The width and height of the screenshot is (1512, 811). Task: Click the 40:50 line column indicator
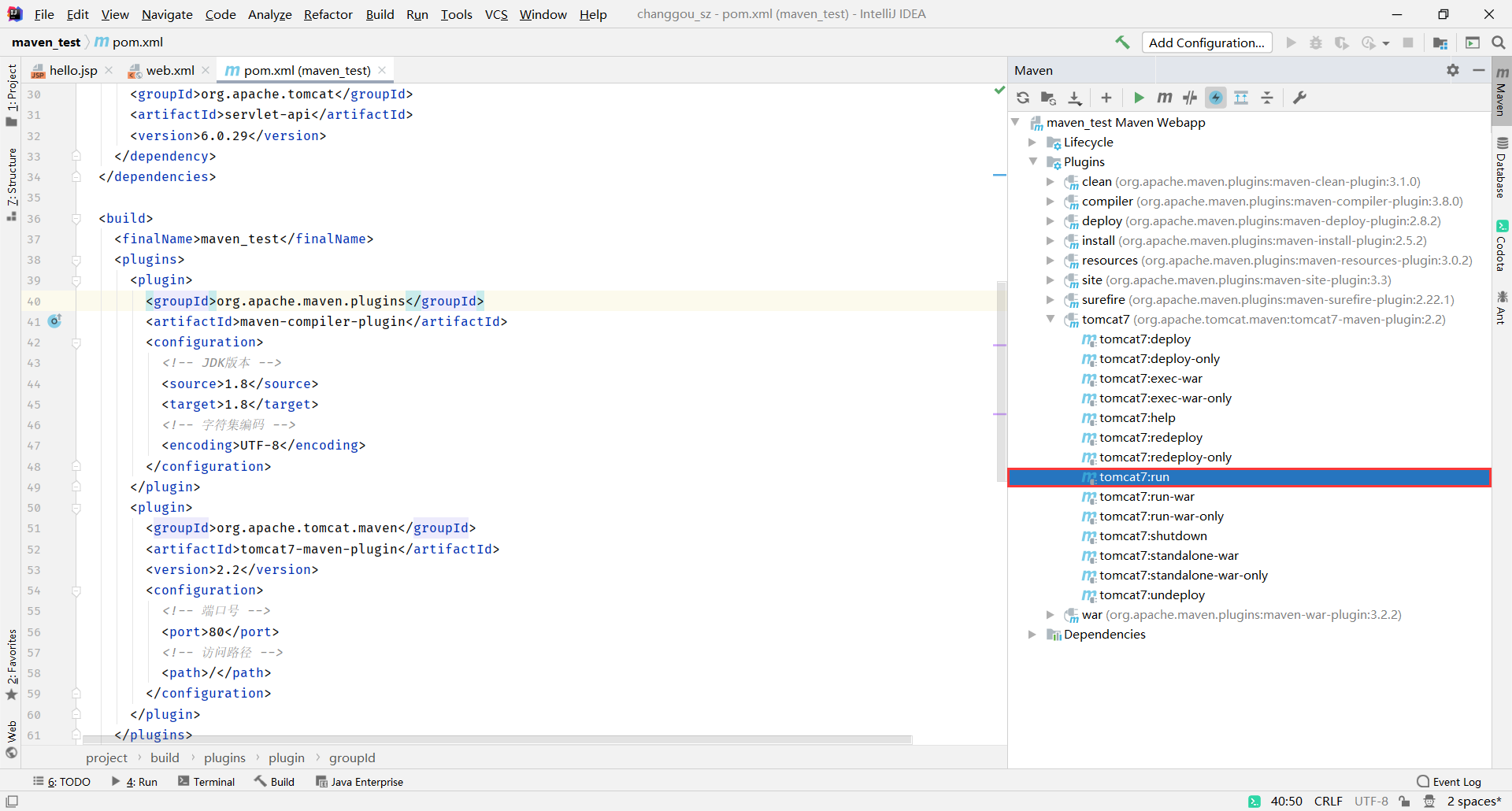[1286, 801]
